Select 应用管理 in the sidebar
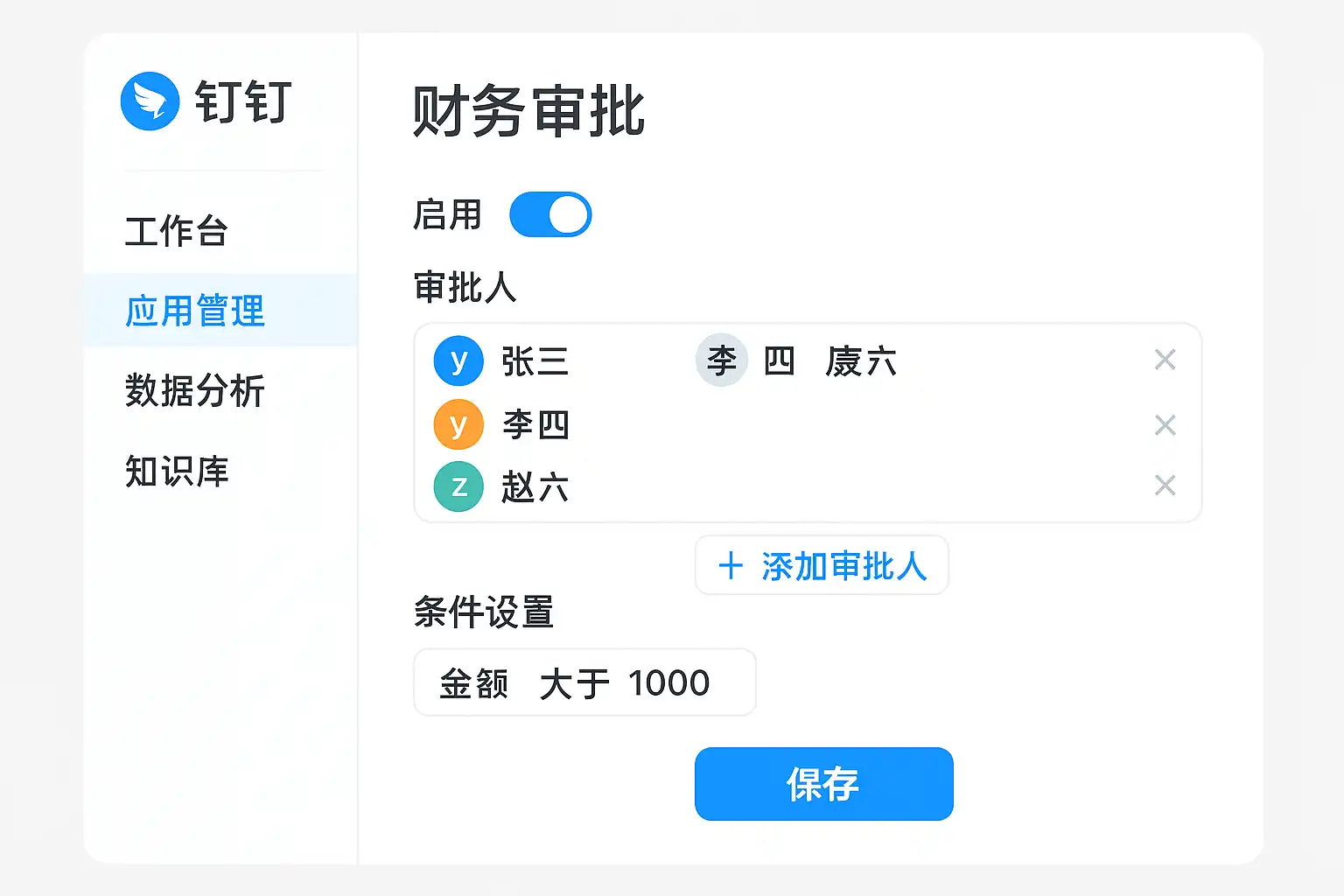1344x896 pixels. click(195, 311)
